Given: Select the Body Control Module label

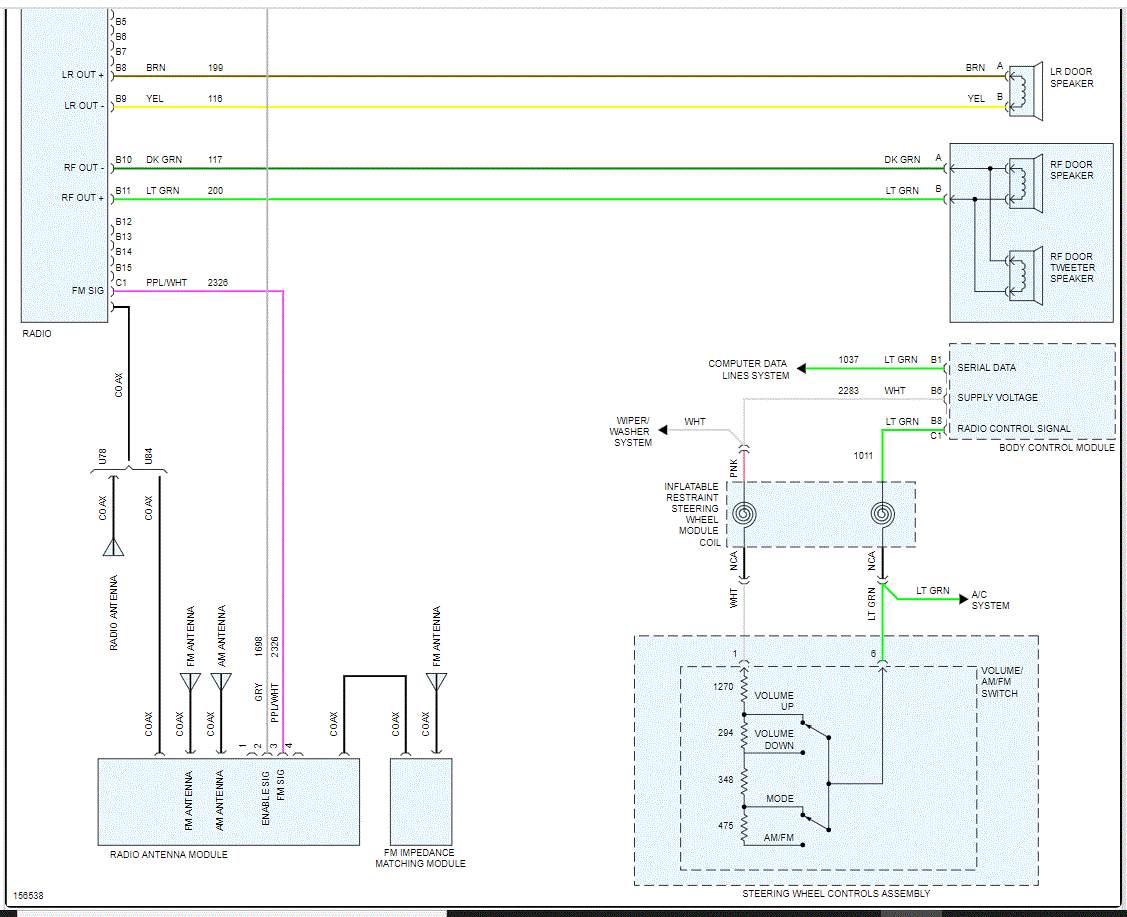Looking at the screenshot, I should point(1056,447).
